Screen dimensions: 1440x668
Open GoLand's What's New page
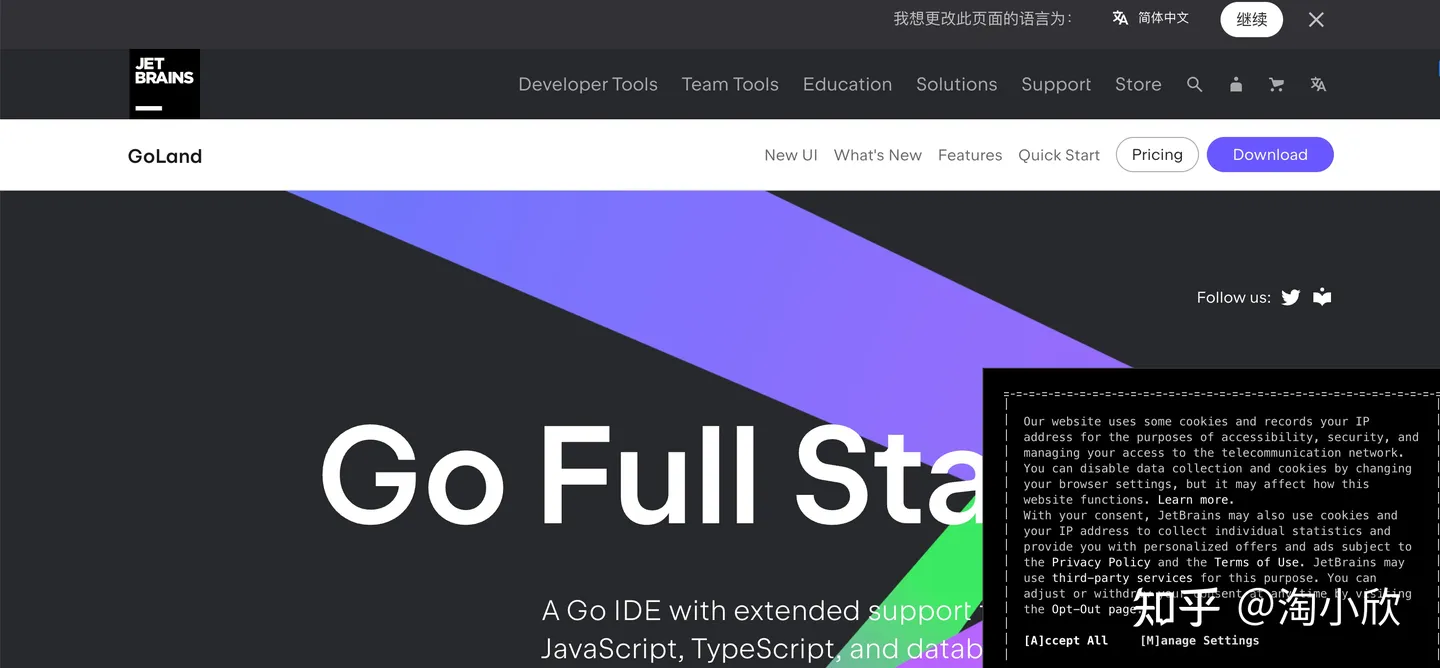(x=878, y=154)
